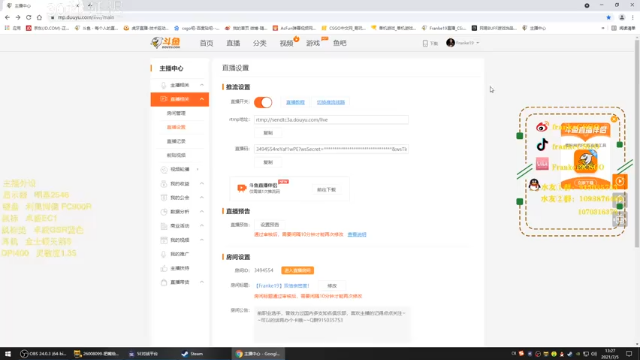Open the 直播教程 link beside the switch
Image resolution: width=640 pixels, height=360 pixels.
click(295, 102)
